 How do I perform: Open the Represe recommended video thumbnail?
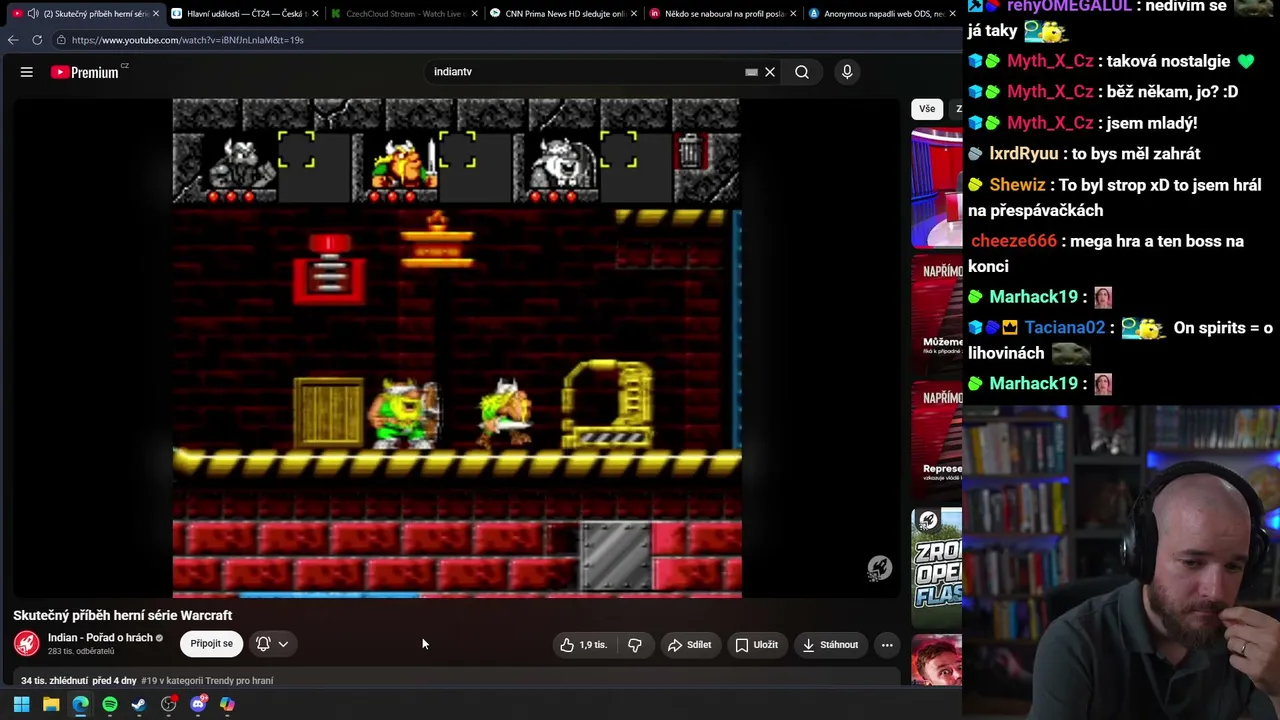(x=937, y=439)
